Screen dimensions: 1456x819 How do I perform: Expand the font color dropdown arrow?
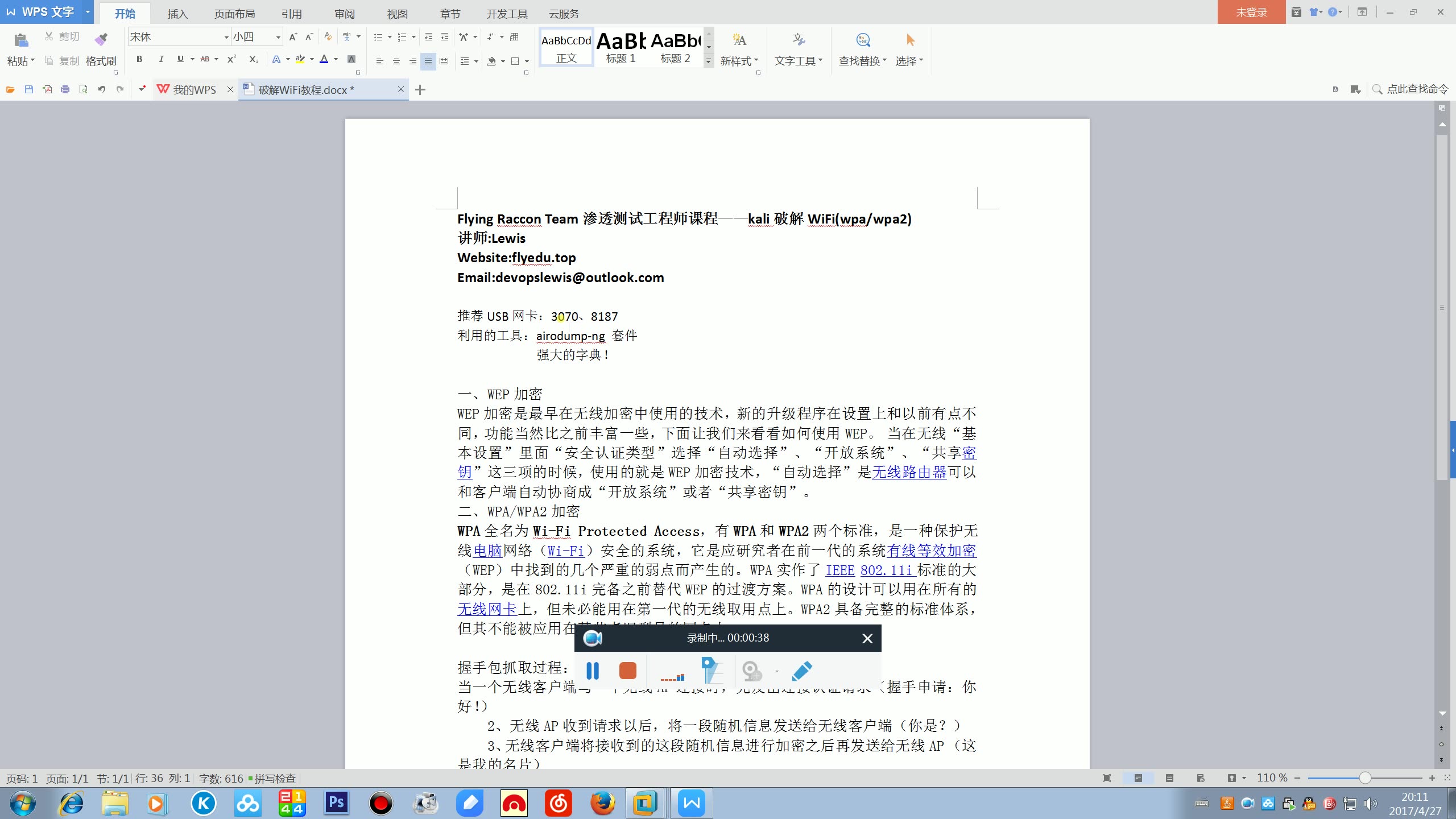coord(336,59)
